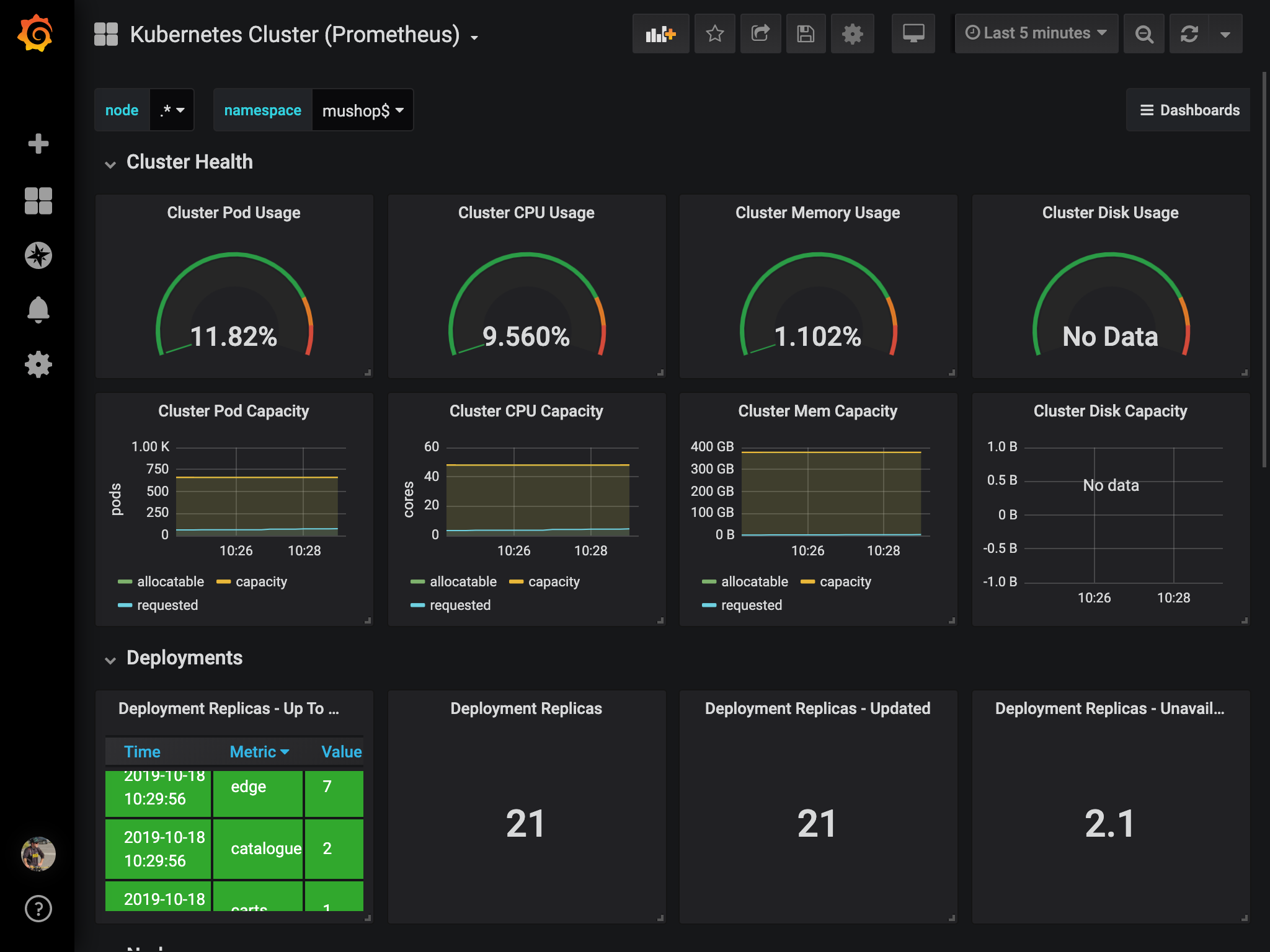Image resolution: width=1270 pixels, height=952 pixels.
Task: Star this dashboard as favorite
Action: click(714, 33)
